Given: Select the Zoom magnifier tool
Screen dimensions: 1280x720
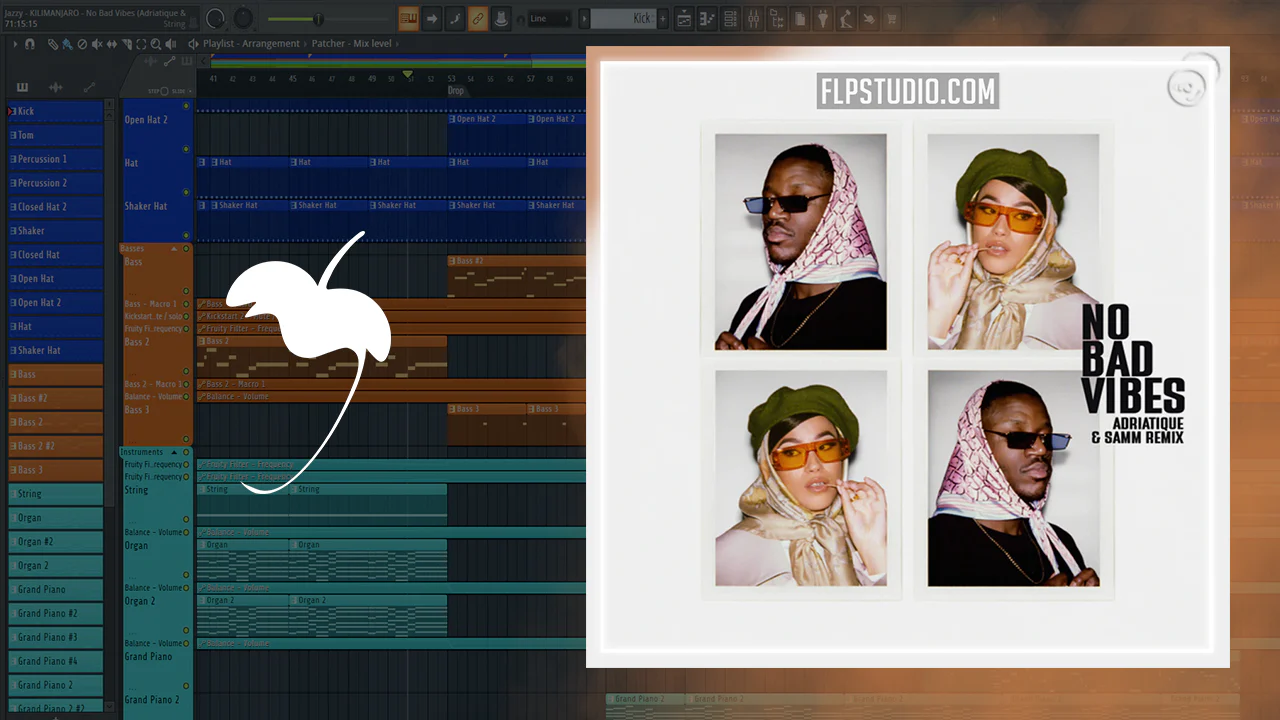Looking at the screenshot, I should (157, 44).
